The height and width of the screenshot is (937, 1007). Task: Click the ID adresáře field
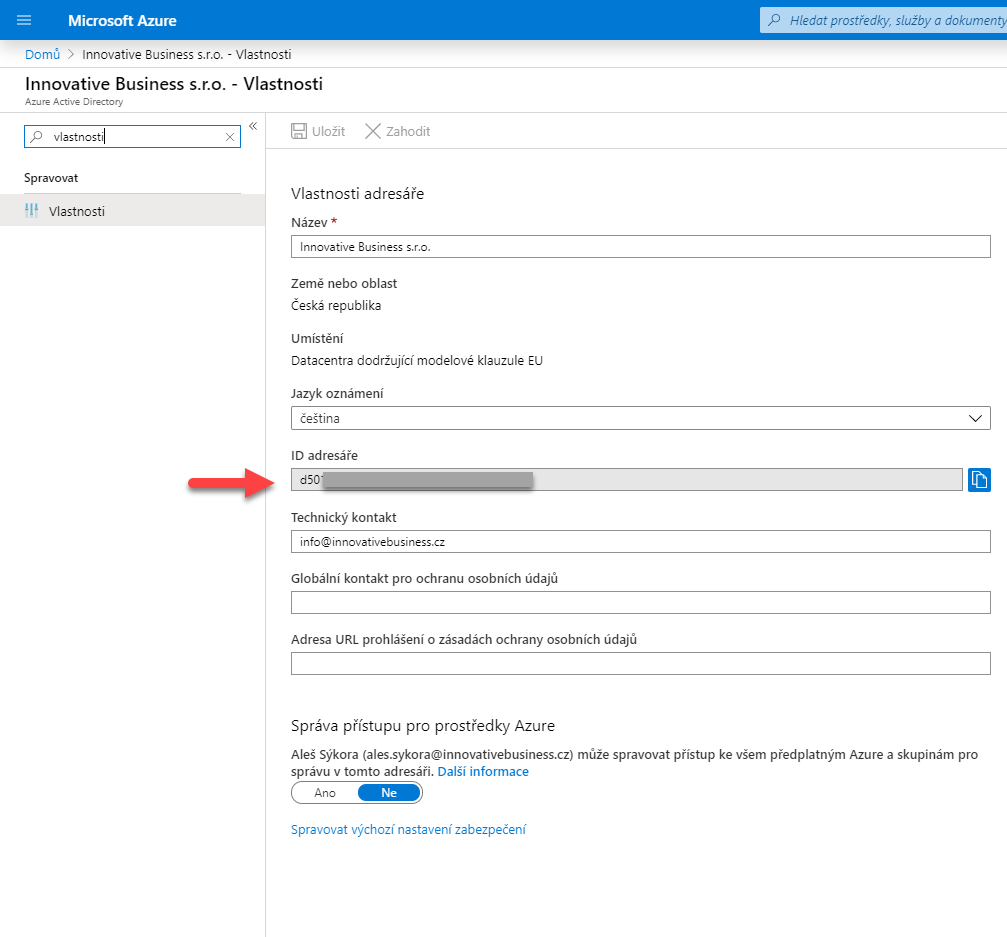click(x=626, y=480)
